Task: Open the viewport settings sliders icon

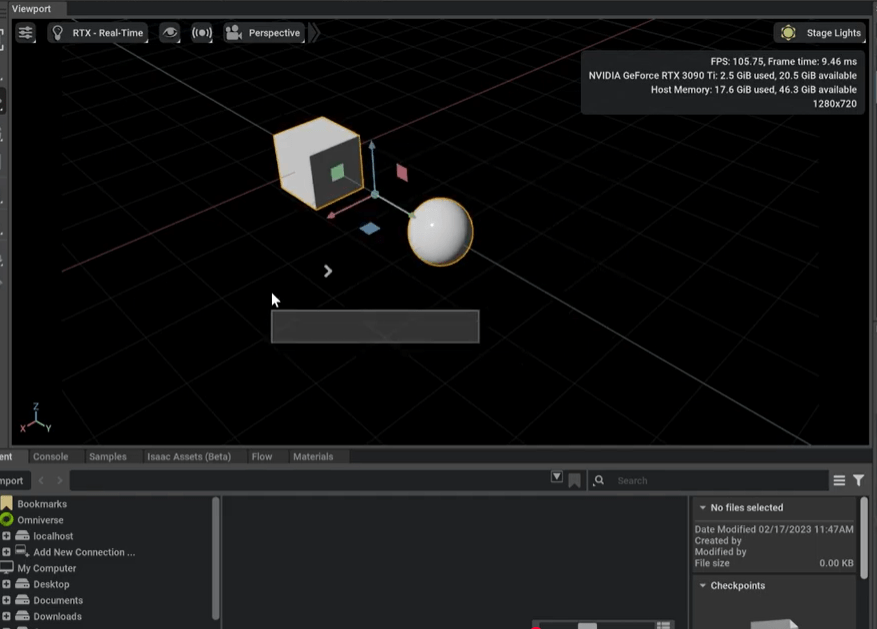Action: pyautogui.click(x=25, y=33)
